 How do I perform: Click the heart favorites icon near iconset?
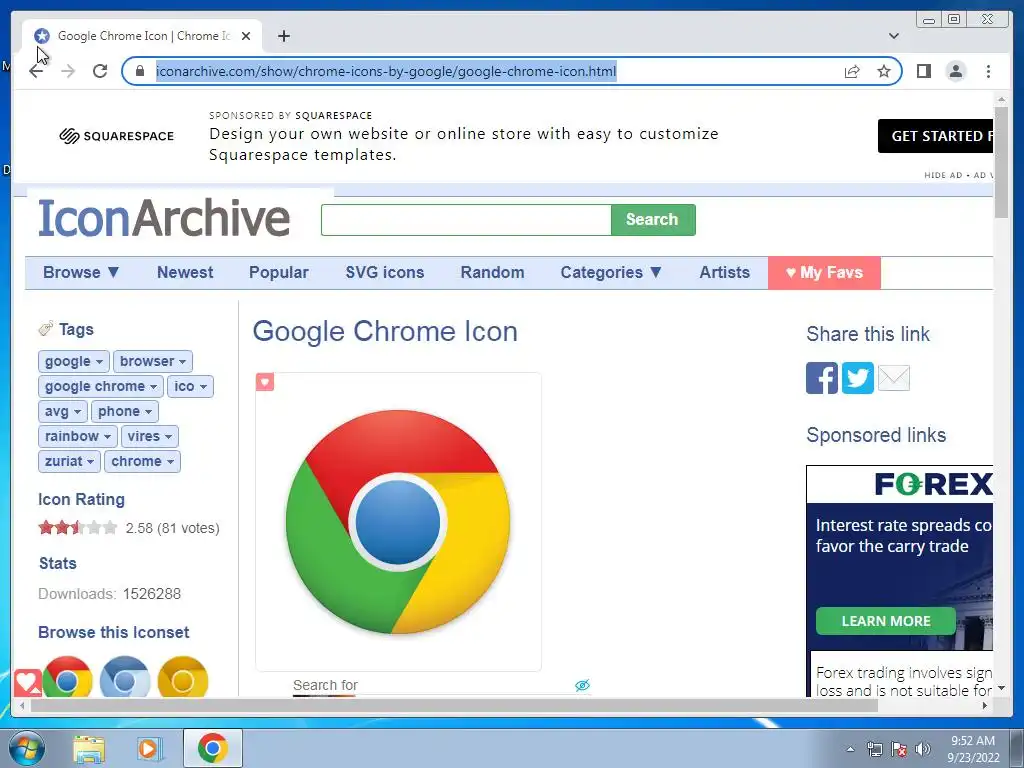(x=27, y=683)
